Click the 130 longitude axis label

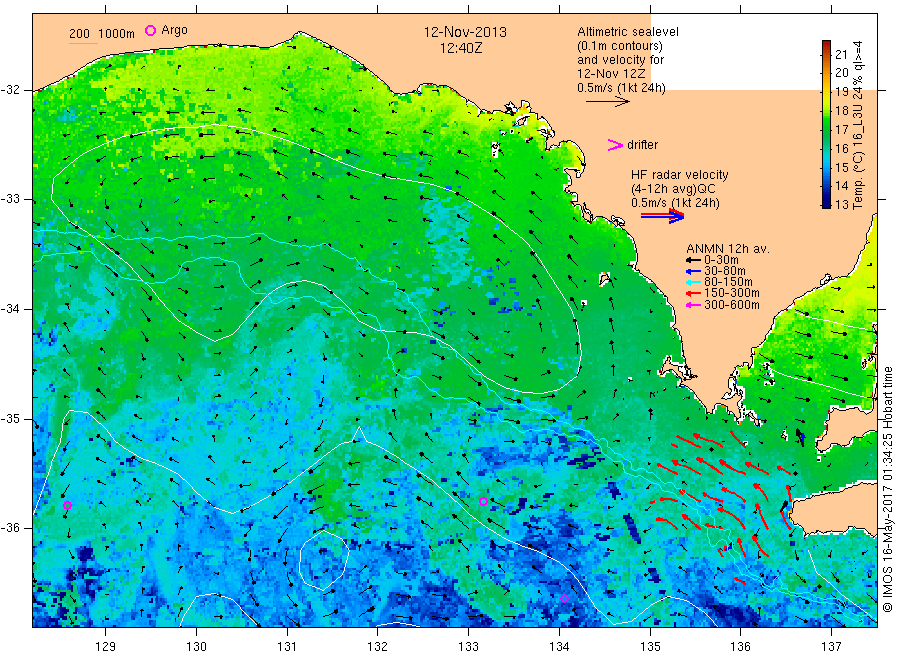click(196, 647)
